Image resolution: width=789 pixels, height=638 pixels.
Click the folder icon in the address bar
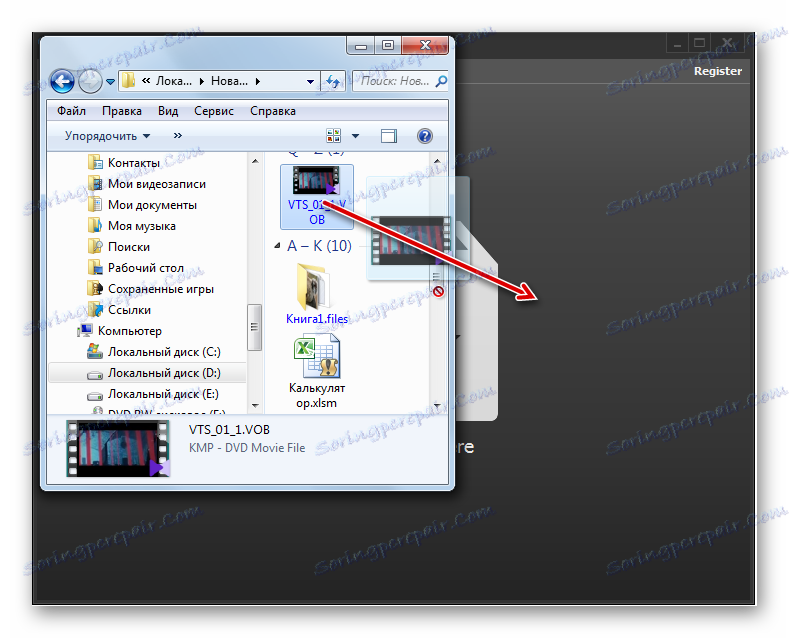coord(129,81)
